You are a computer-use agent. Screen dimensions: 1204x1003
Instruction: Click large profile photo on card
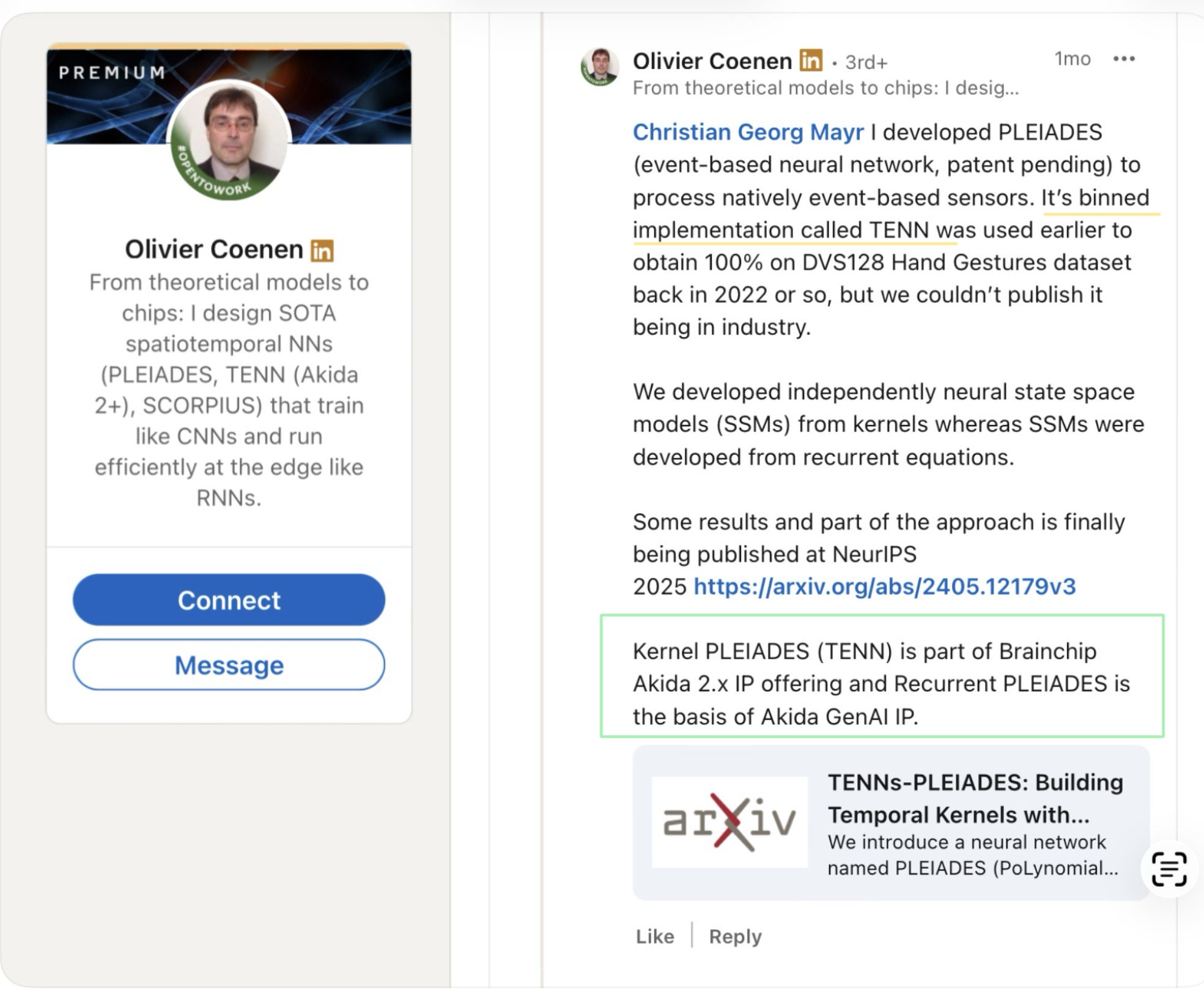click(229, 140)
